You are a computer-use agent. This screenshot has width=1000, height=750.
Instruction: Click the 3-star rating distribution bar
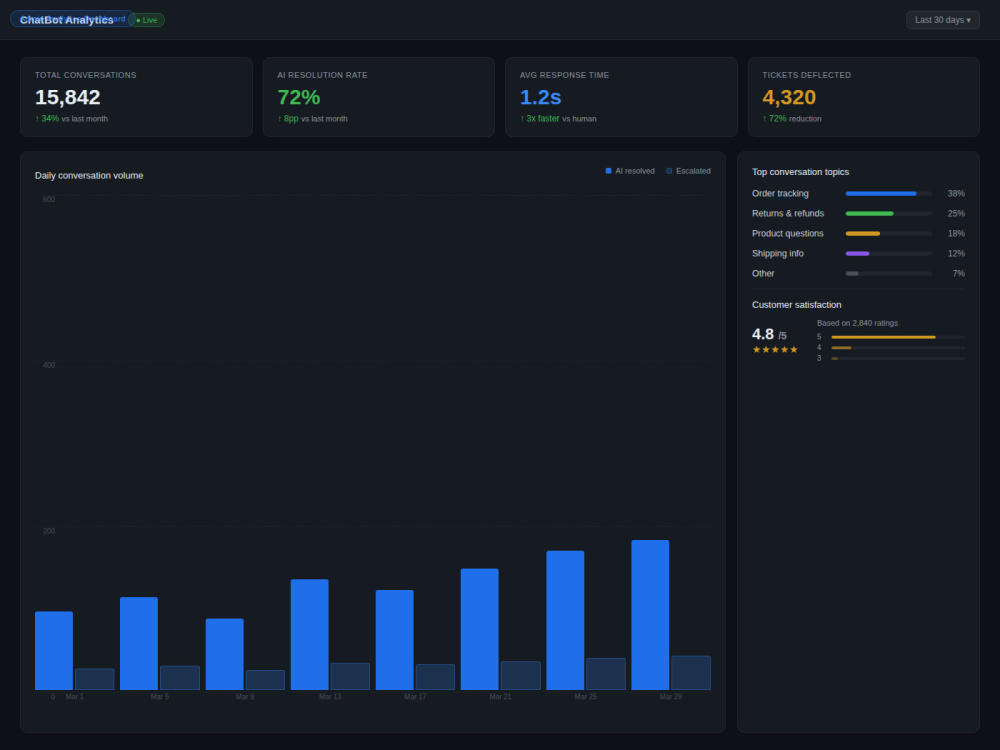click(898, 358)
